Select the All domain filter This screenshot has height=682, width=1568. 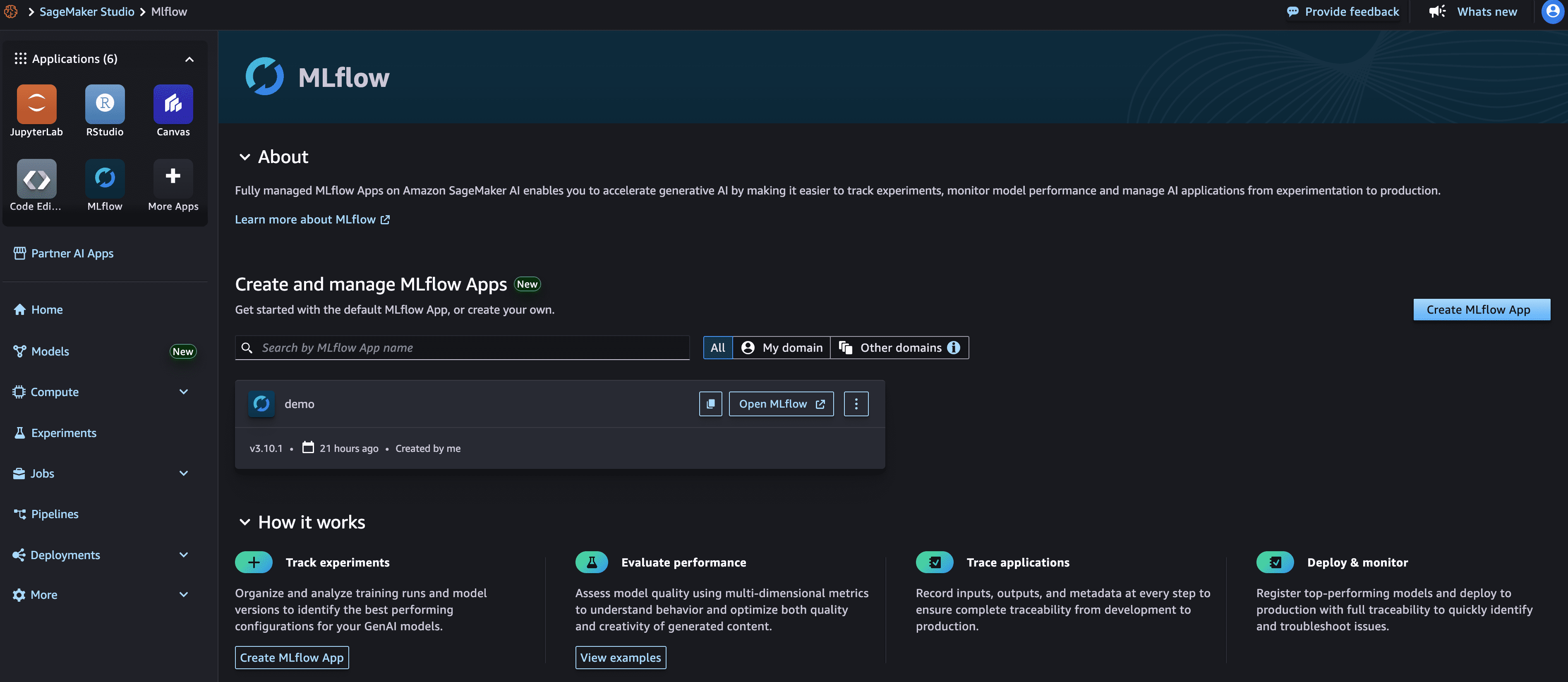pyautogui.click(x=718, y=348)
